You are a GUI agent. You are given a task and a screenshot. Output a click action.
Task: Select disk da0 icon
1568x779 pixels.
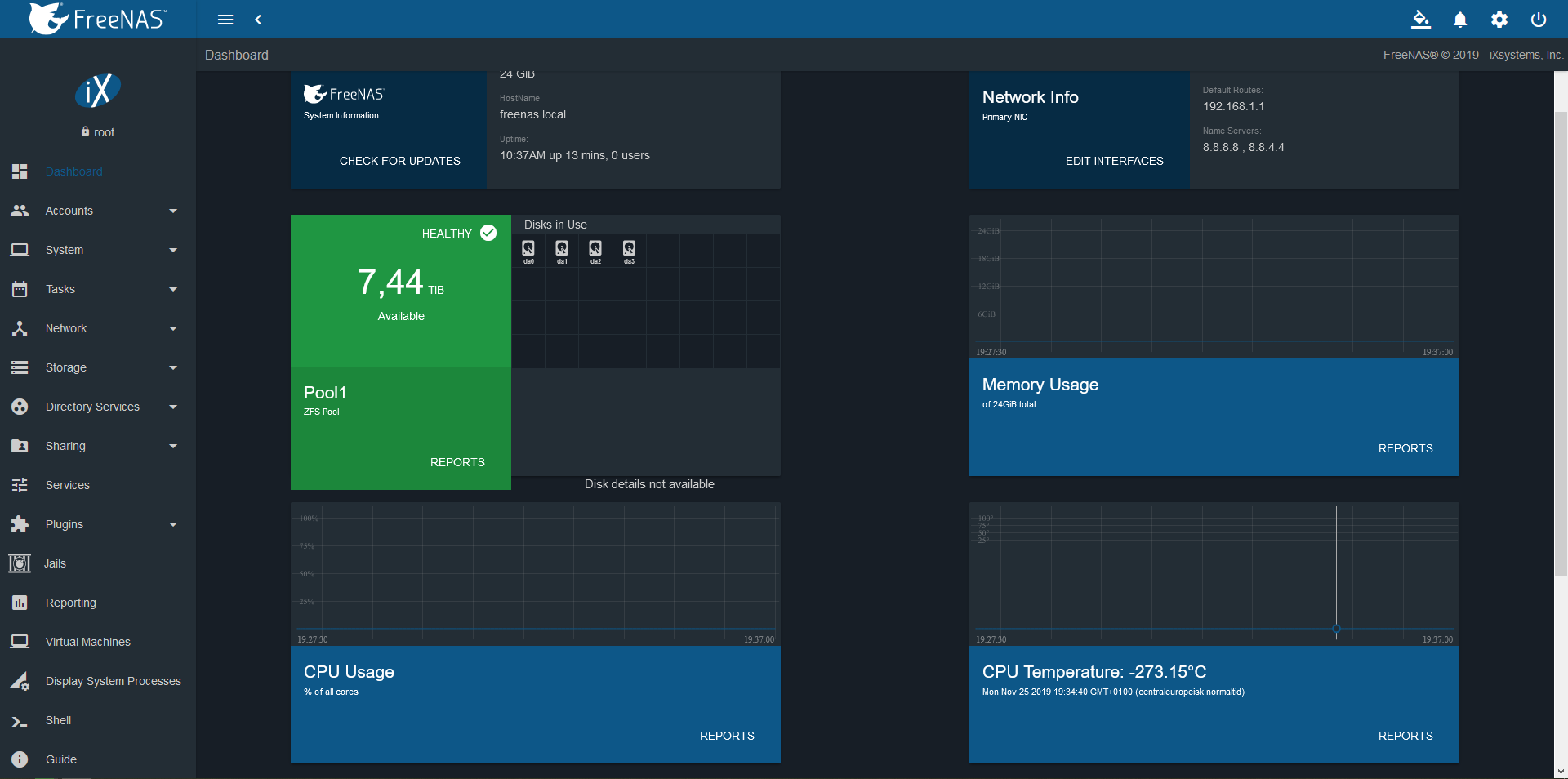(528, 248)
